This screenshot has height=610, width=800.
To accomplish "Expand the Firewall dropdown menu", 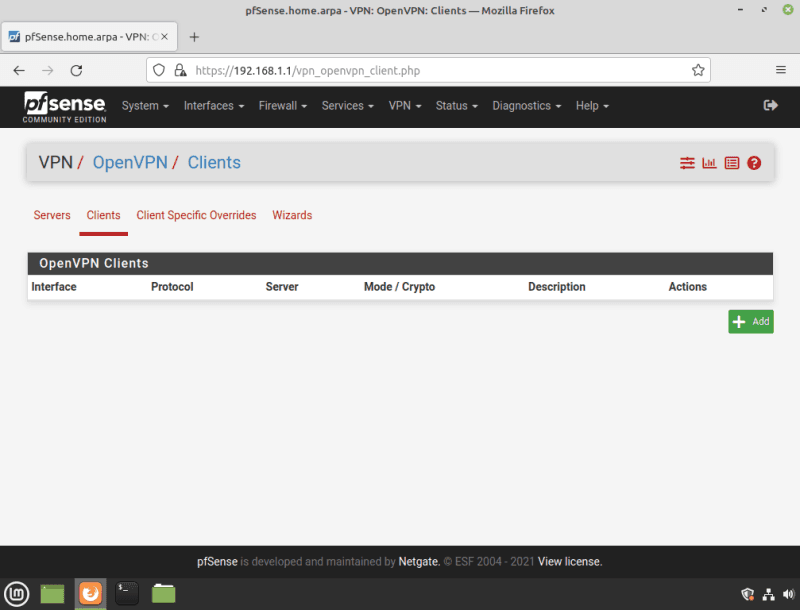I will point(282,106).
